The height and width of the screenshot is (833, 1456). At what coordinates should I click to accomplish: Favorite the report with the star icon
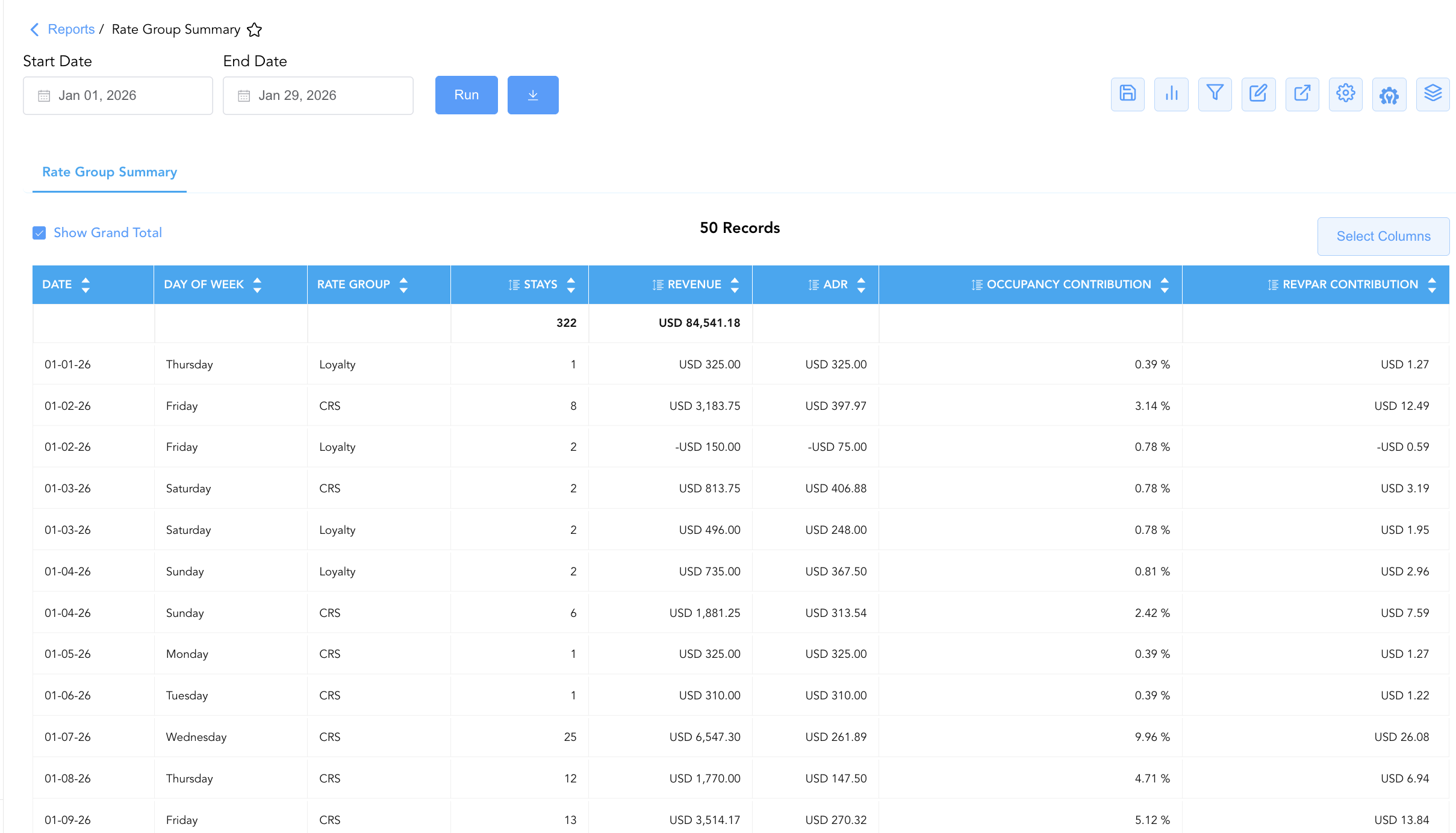click(255, 29)
